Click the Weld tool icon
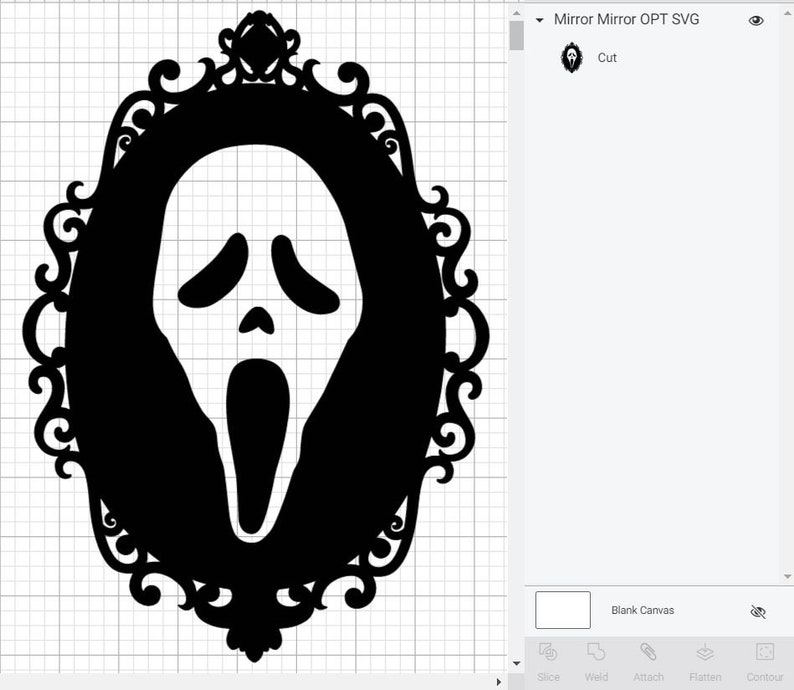 pos(596,652)
